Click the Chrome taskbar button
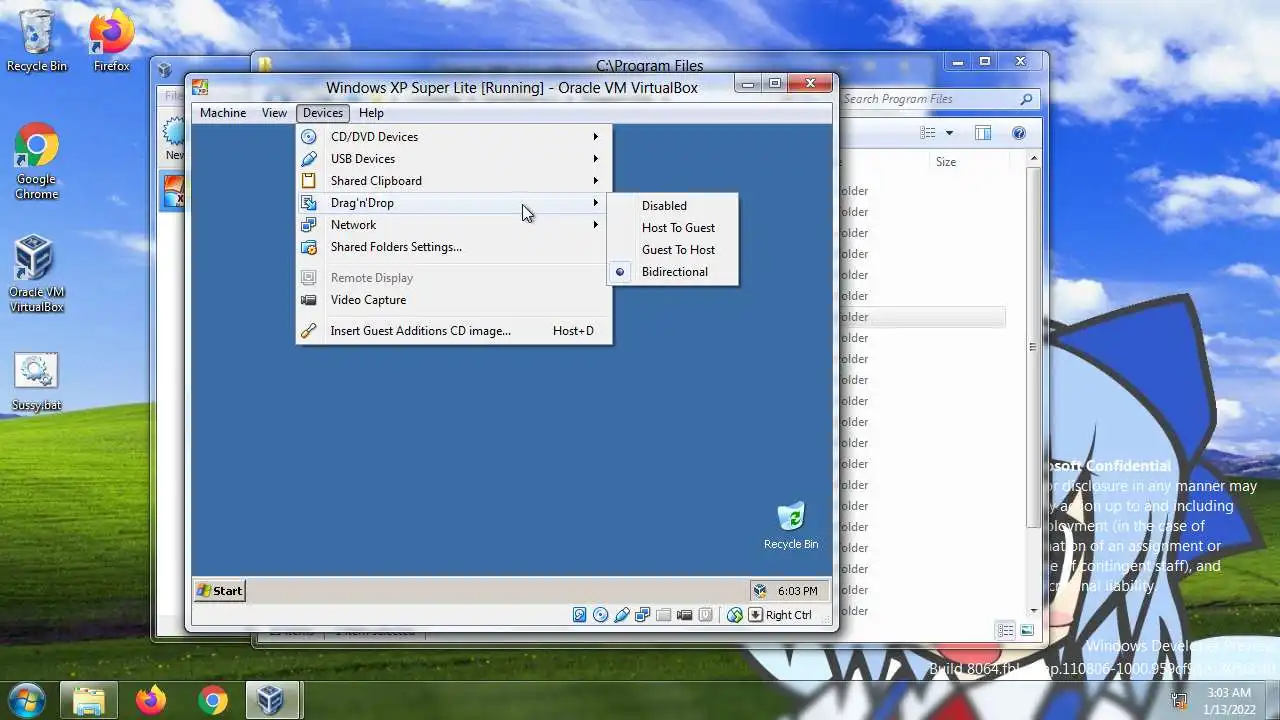 tap(212, 700)
